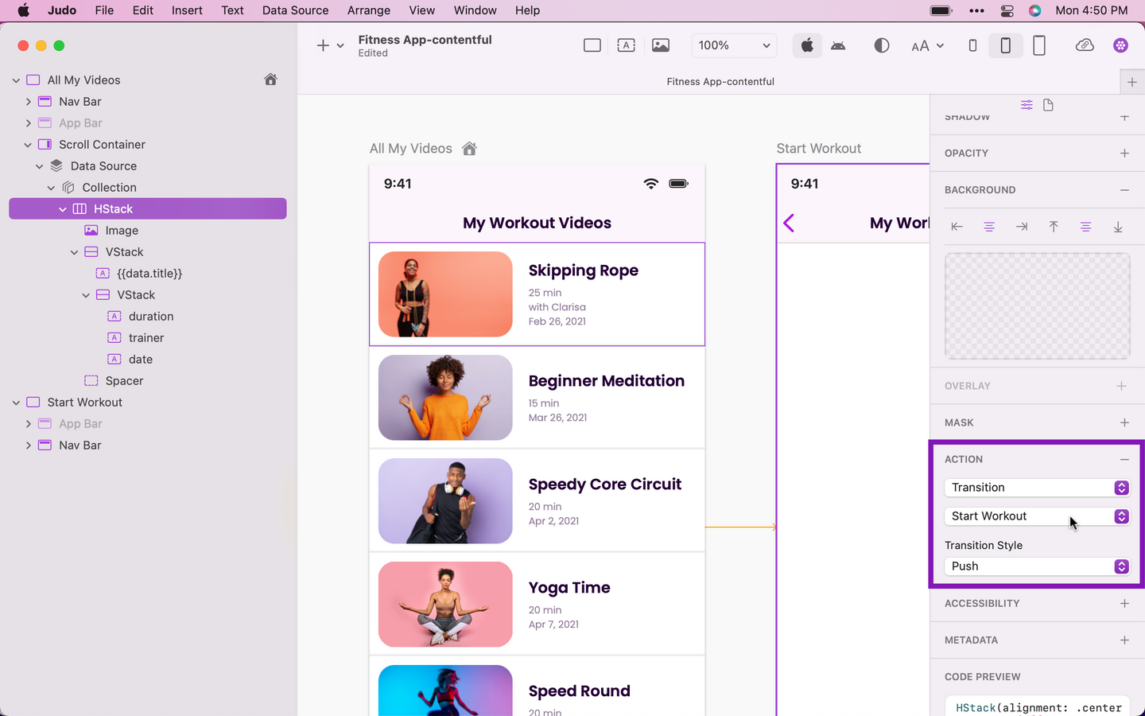Open the Arrange menu
This screenshot has height=716, width=1145.
coord(369,10)
